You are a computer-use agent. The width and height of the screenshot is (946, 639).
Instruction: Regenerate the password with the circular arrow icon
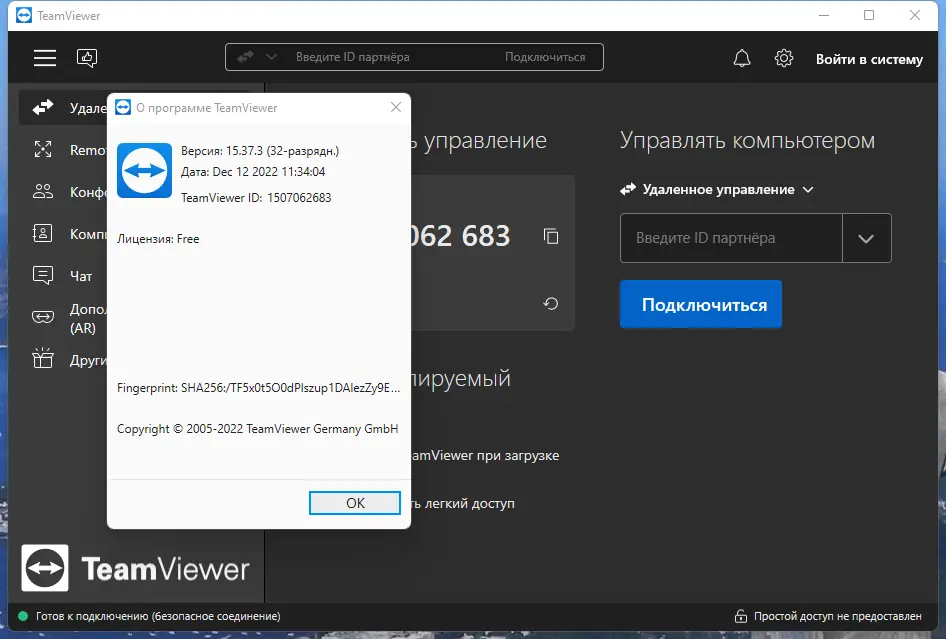click(550, 303)
